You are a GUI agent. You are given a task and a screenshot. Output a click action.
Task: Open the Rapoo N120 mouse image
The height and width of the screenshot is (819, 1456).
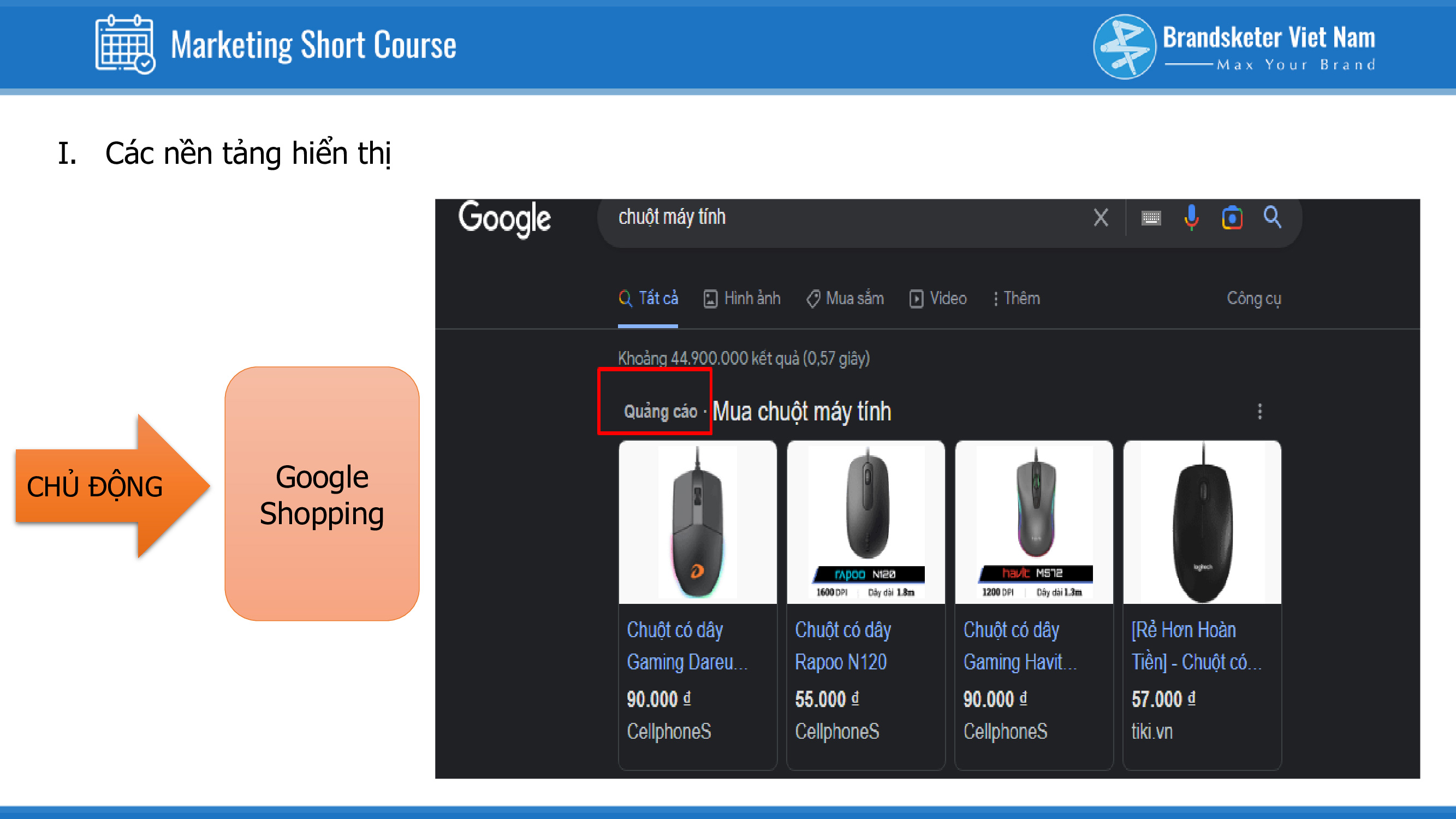click(x=866, y=523)
